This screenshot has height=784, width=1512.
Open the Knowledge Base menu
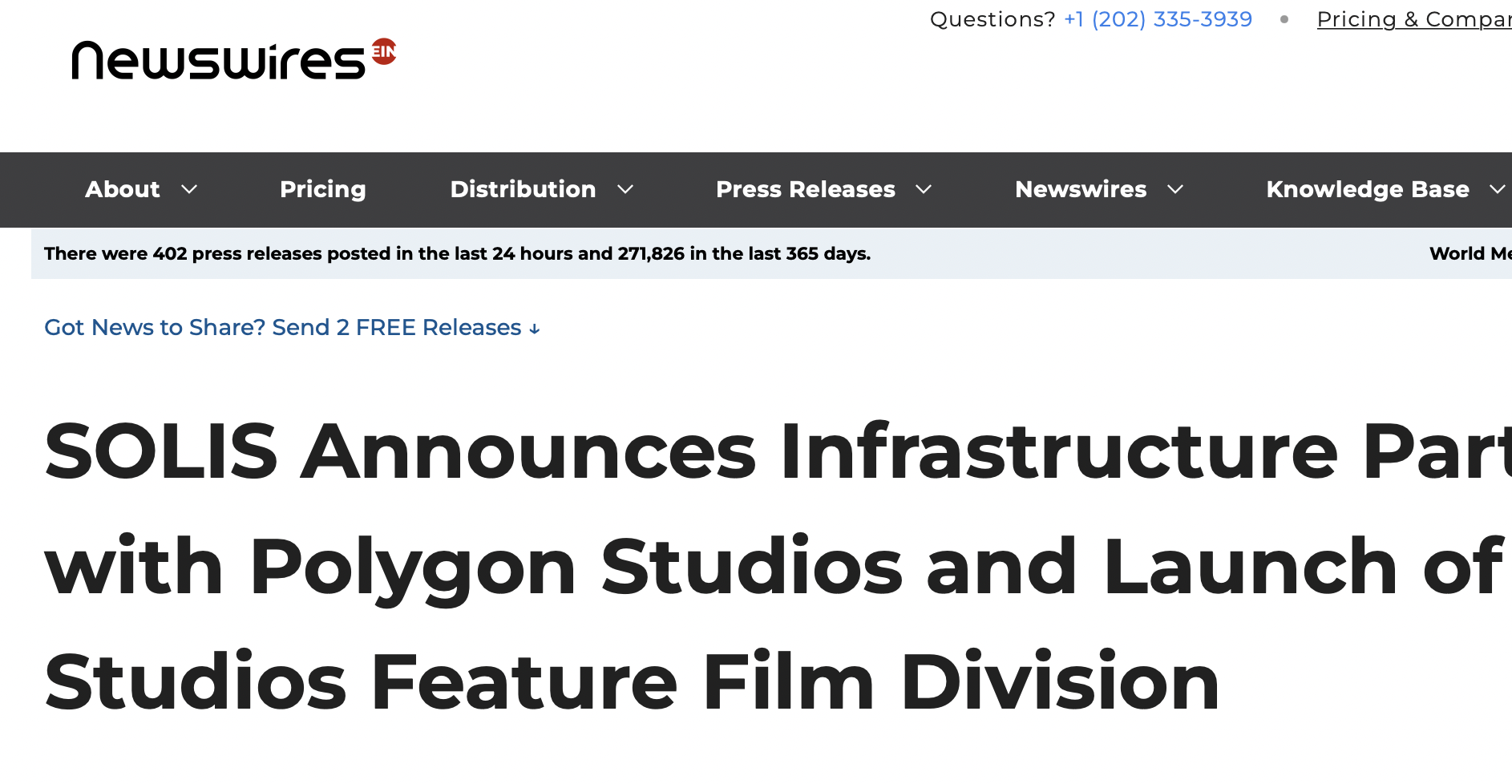(x=1368, y=189)
